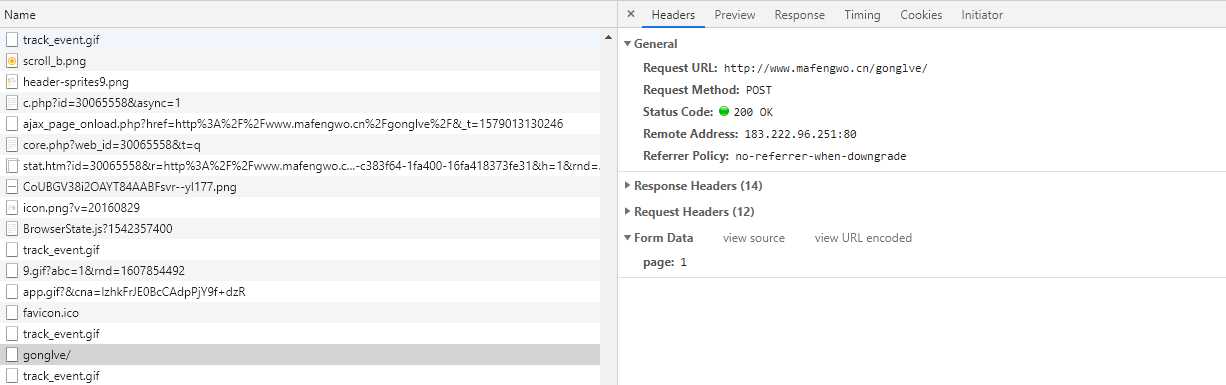Click the header-sprites9.png image icon

click(12, 82)
